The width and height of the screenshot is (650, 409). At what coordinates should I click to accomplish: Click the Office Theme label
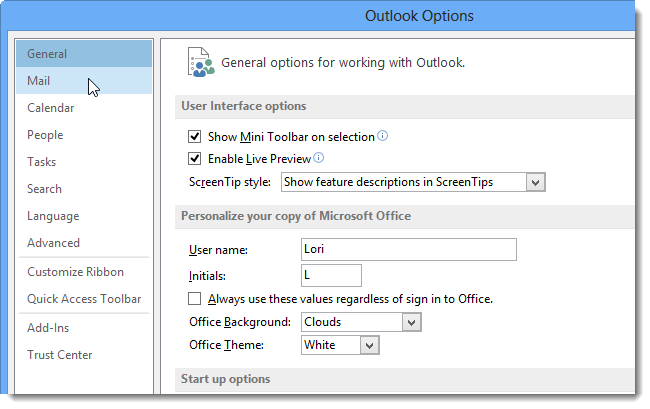click(226, 345)
